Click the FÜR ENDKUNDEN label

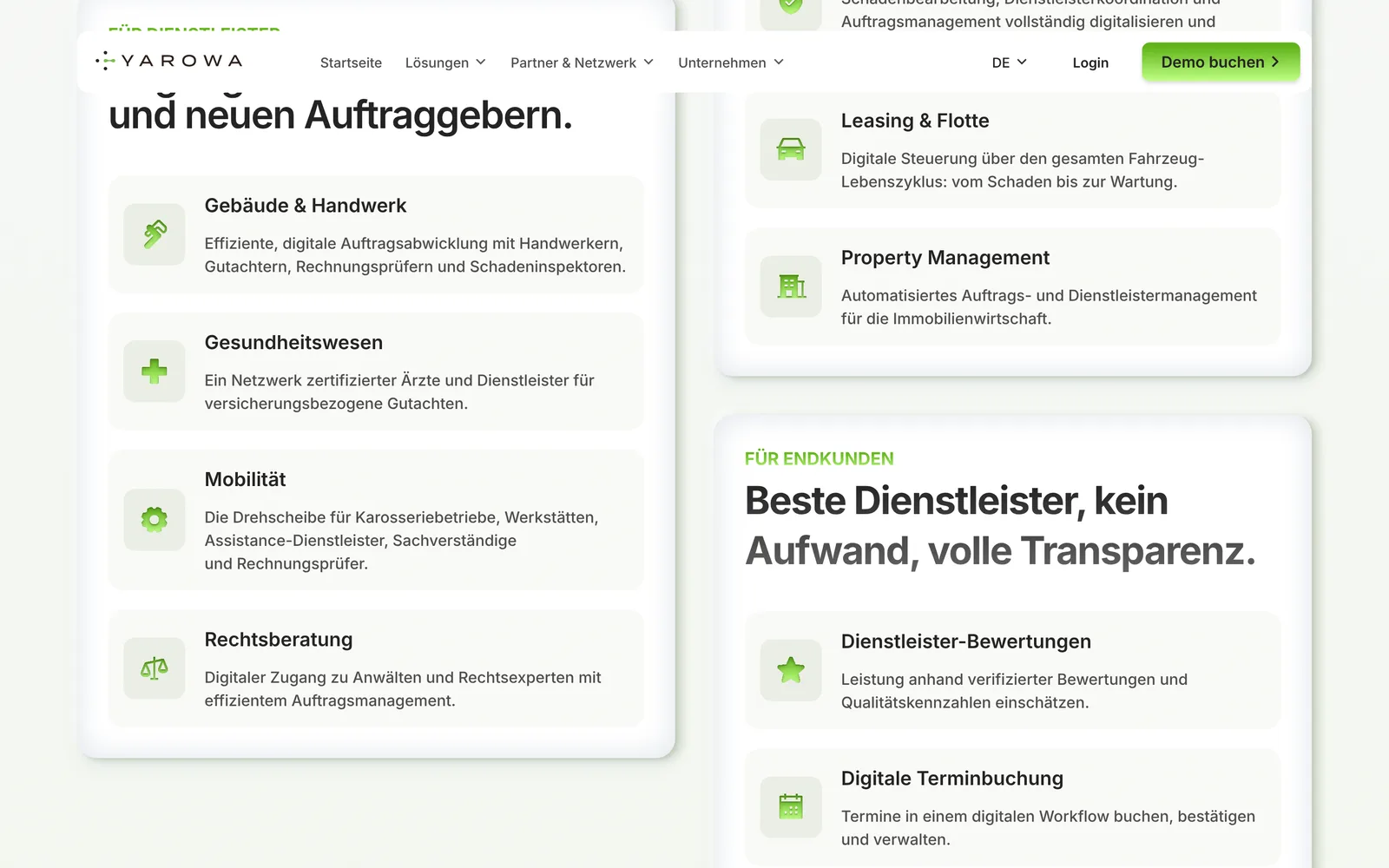coord(820,458)
